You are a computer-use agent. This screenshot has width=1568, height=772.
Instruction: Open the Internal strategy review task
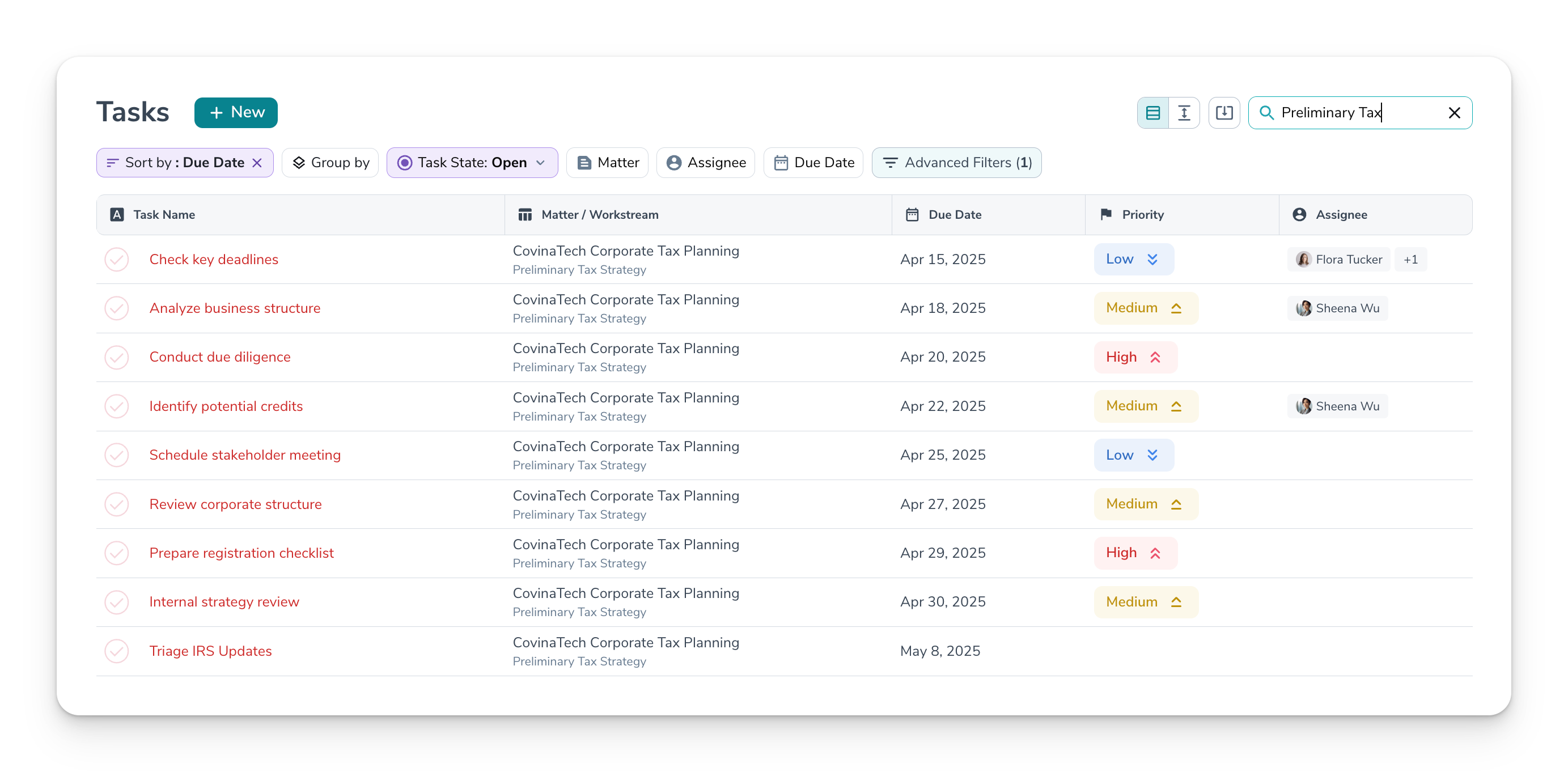point(224,601)
